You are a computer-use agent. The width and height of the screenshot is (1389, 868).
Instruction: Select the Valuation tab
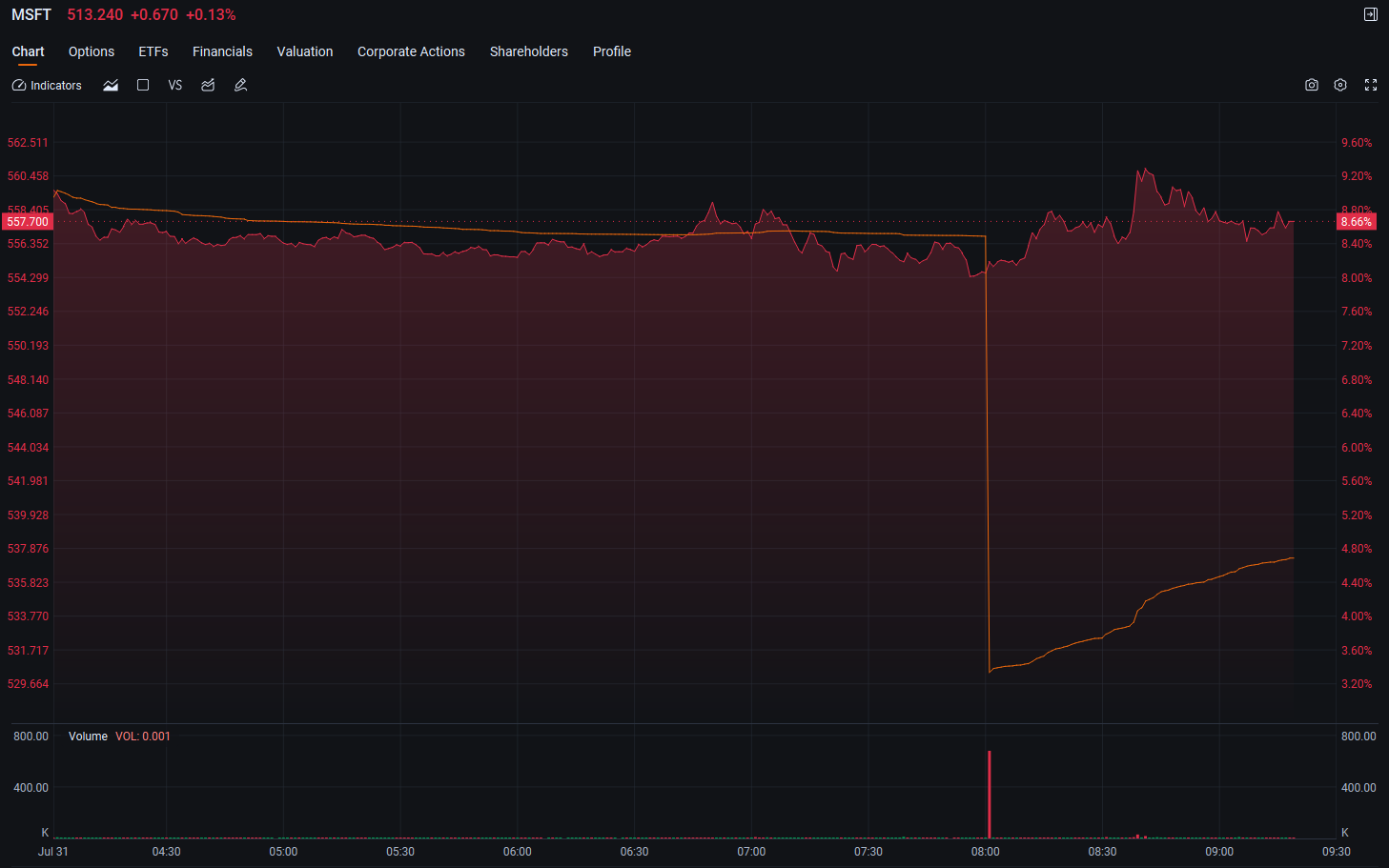[x=305, y=51]
